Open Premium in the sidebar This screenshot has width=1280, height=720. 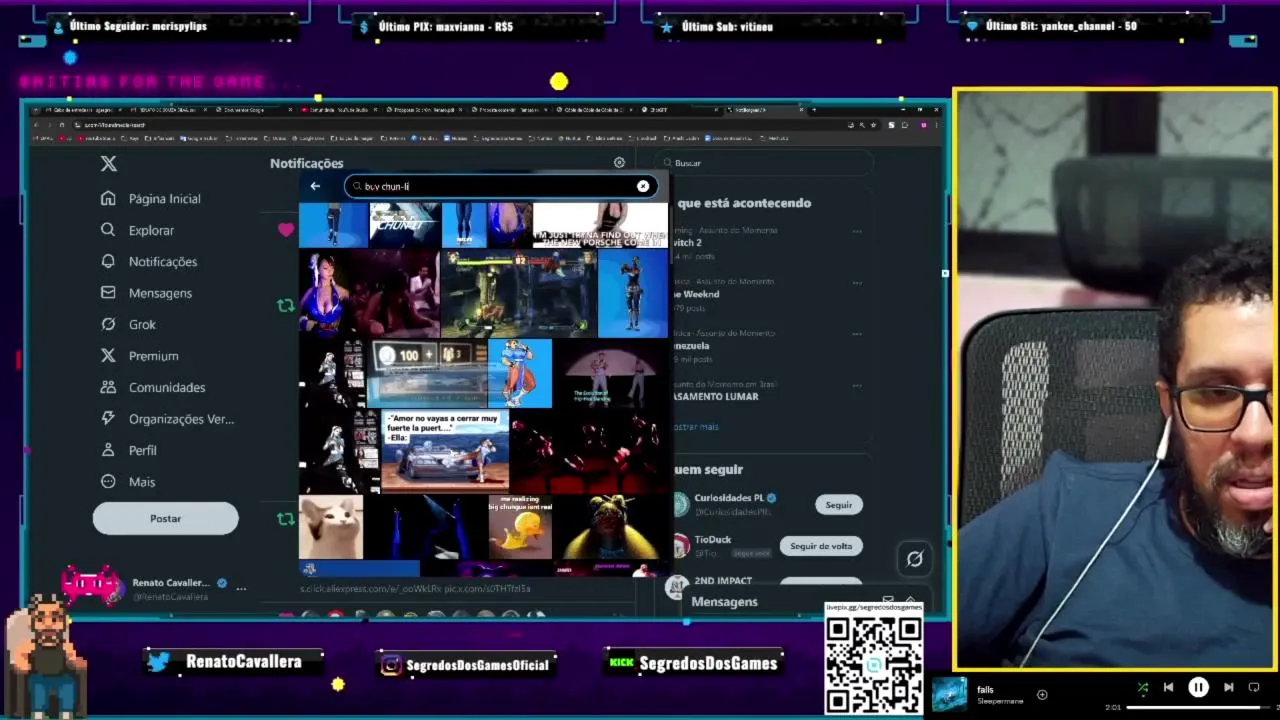139,356
